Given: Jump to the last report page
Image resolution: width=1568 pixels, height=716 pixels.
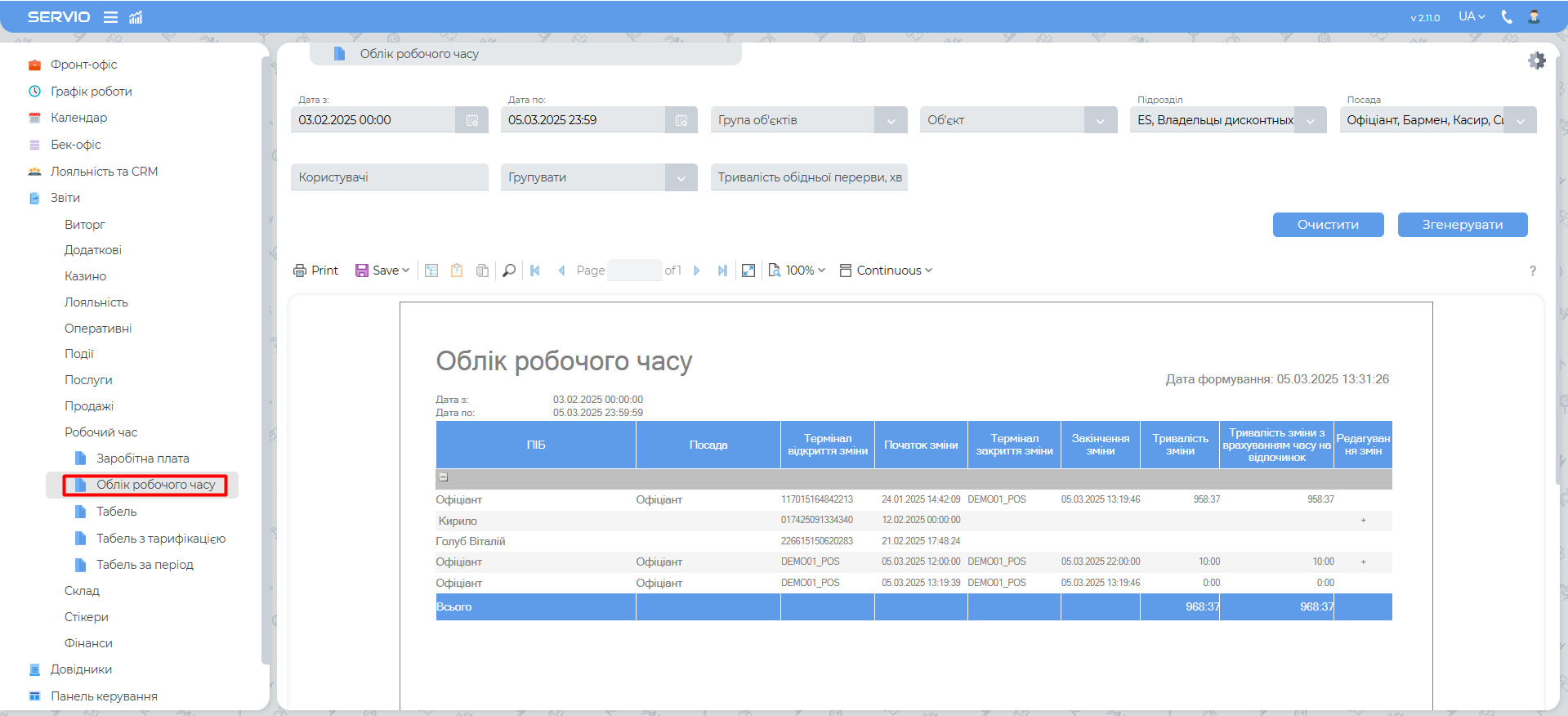Looking at the screenshot, I should [x=722, y=271].
